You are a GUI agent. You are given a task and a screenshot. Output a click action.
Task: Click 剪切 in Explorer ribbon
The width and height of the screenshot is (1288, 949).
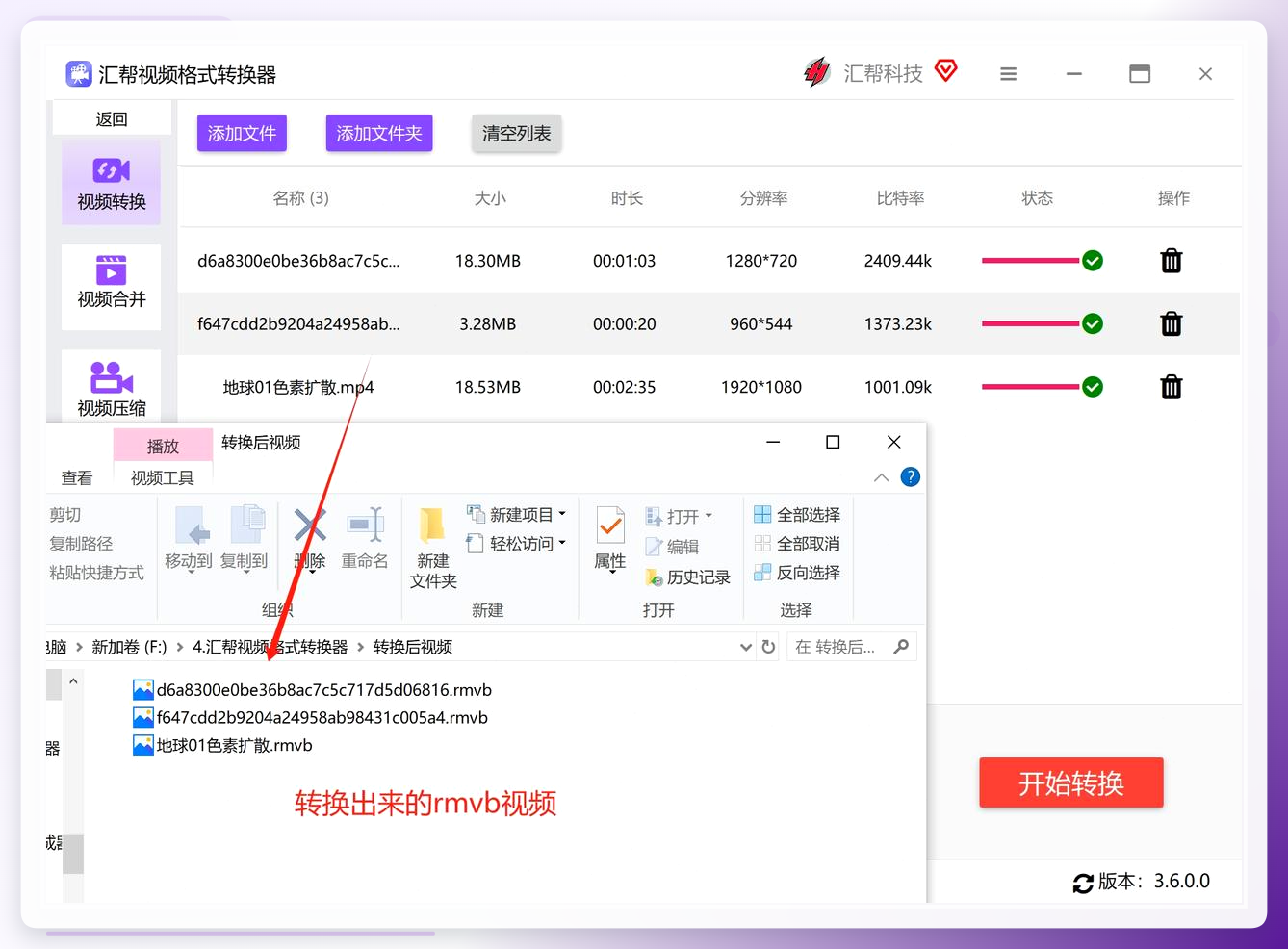[65, 515]
